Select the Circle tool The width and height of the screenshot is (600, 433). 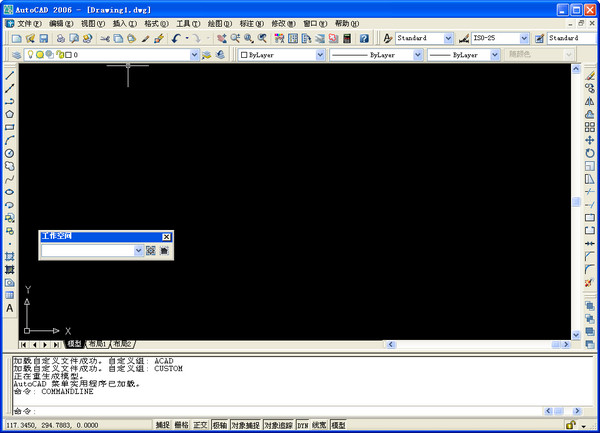10,153
